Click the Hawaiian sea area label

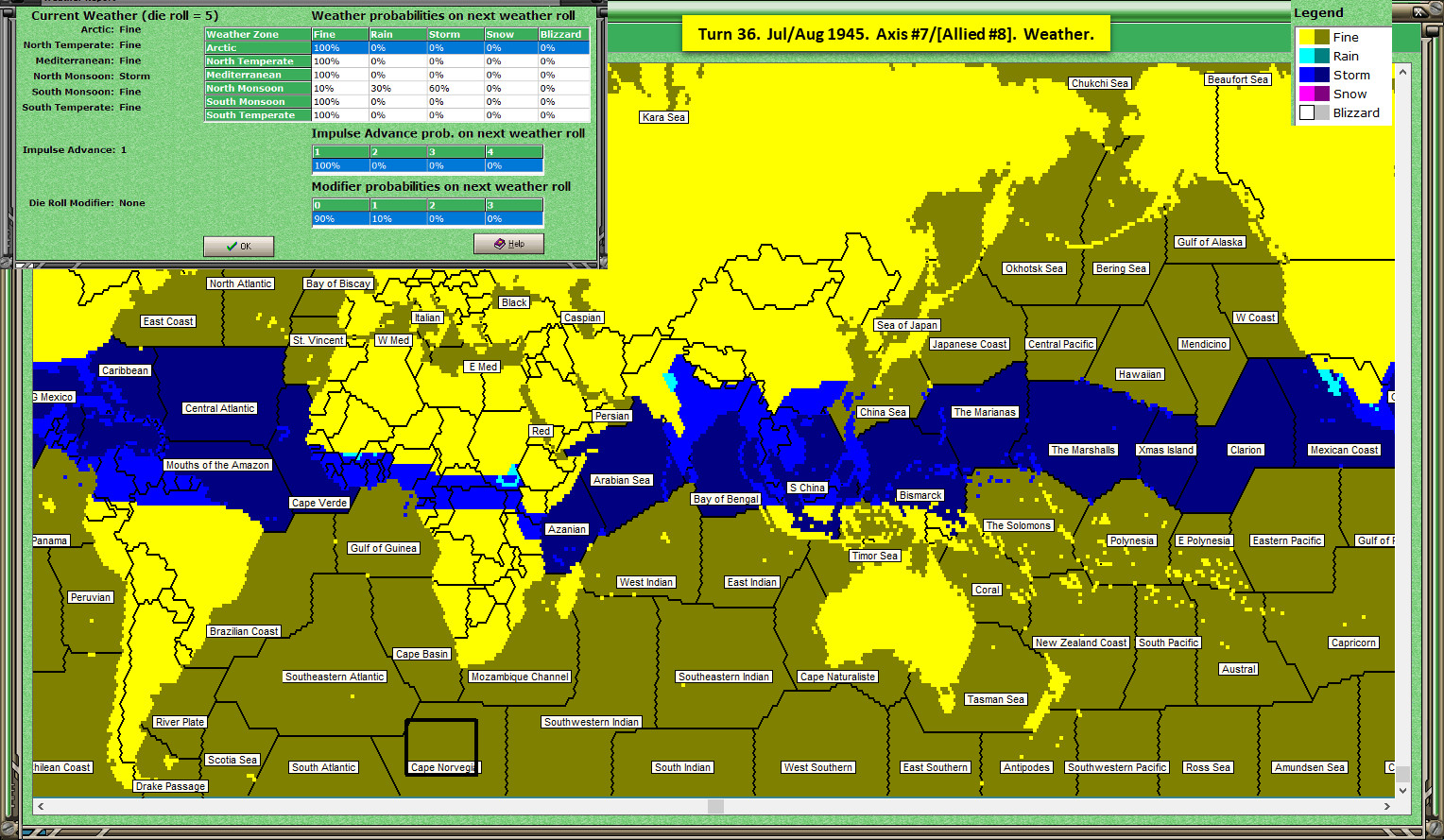pyautogui.click(x=1141, y=374)
